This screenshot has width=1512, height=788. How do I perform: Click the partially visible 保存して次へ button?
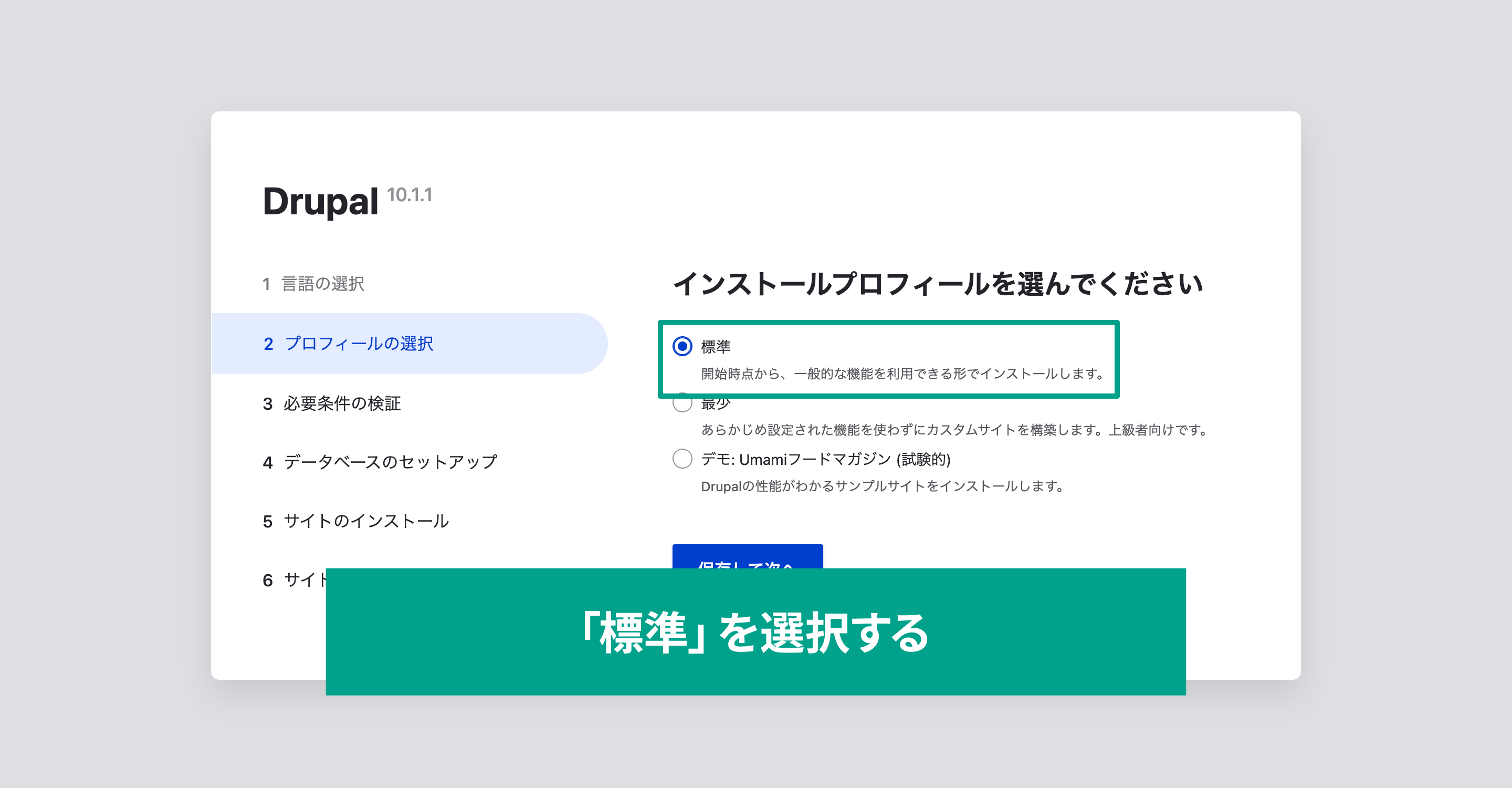747,557
